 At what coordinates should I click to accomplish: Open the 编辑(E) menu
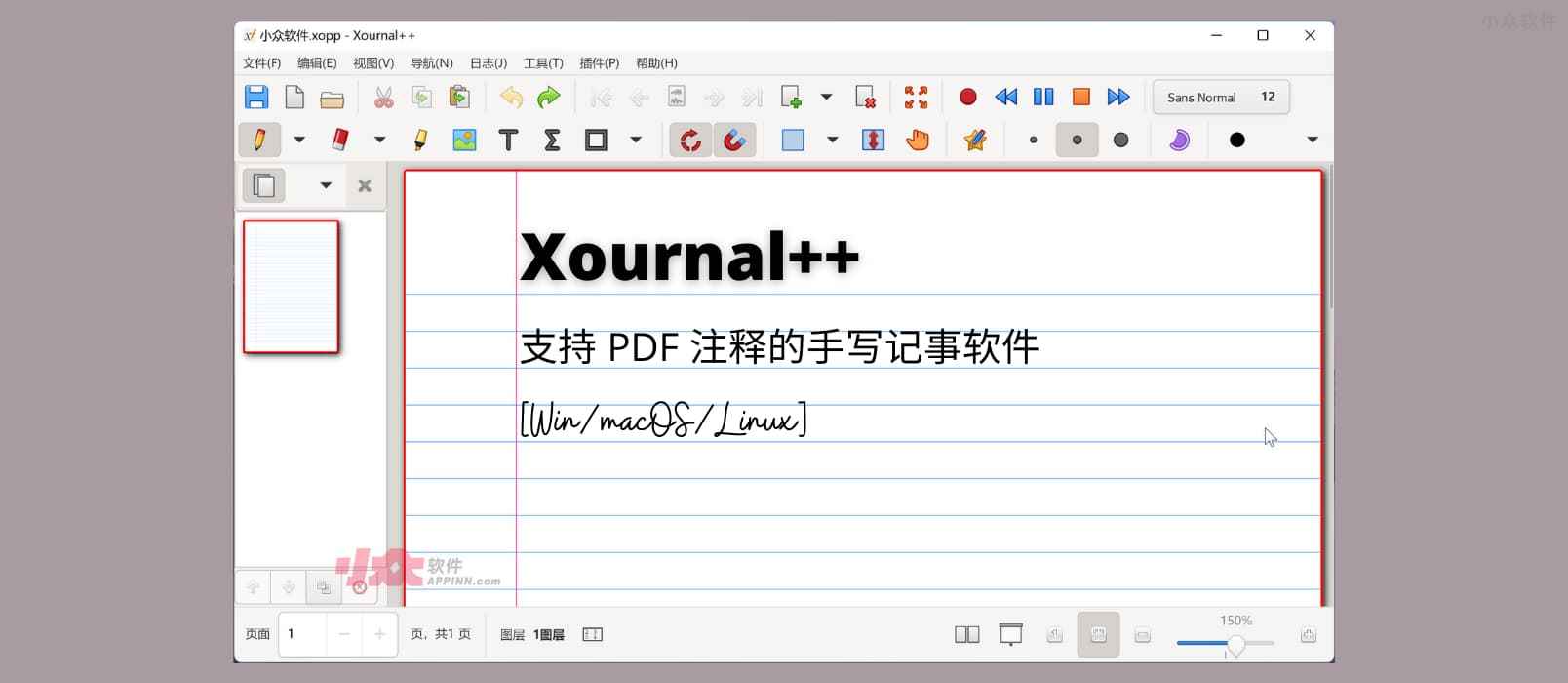[x=317, y=63]
